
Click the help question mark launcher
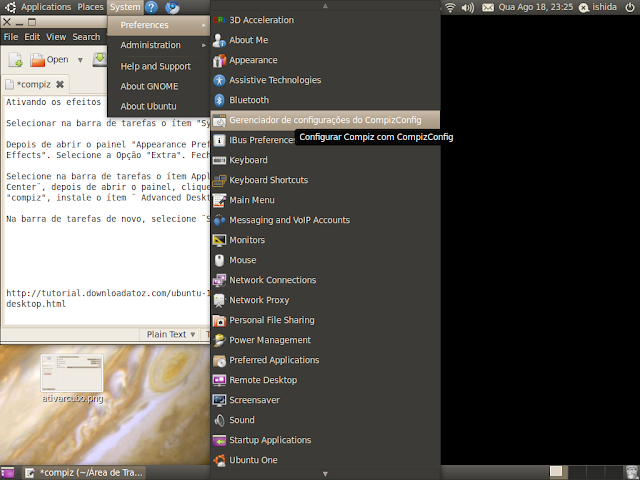[151, 7]
